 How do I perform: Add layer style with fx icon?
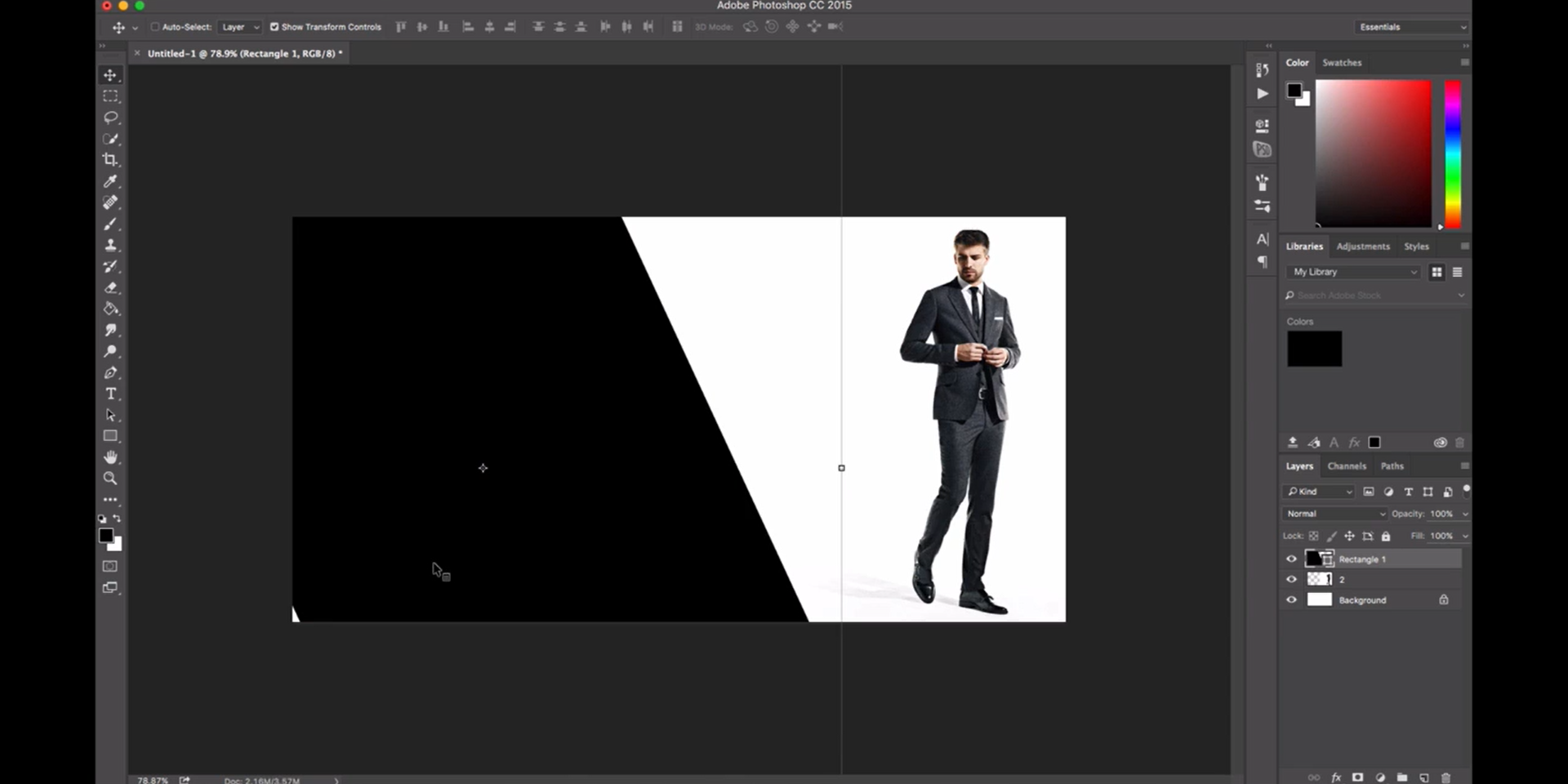click(1336, 777)
